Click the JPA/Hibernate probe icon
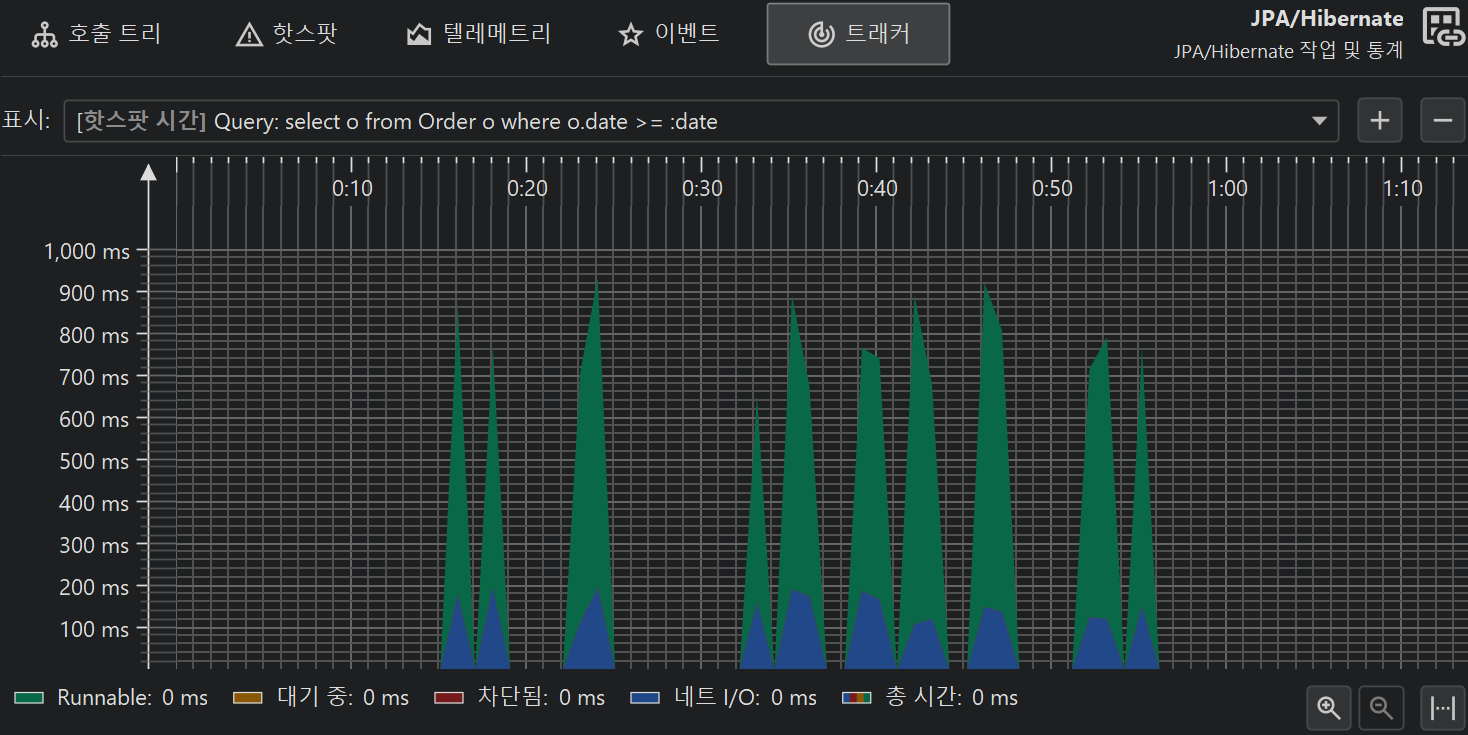This screenshot has height=735, width=1468. (1443, 28)
